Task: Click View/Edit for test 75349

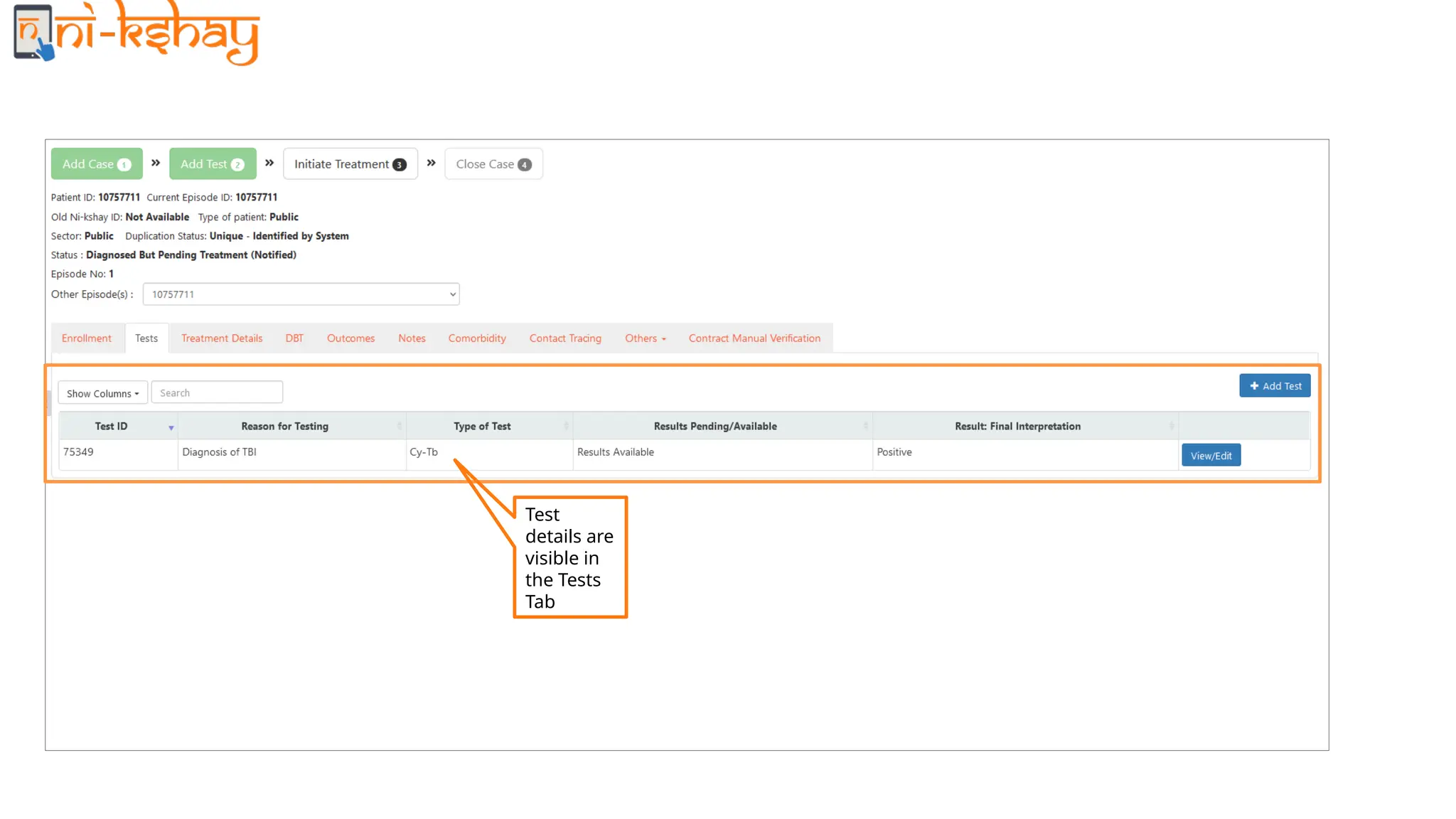Action: pos(1211,456)
